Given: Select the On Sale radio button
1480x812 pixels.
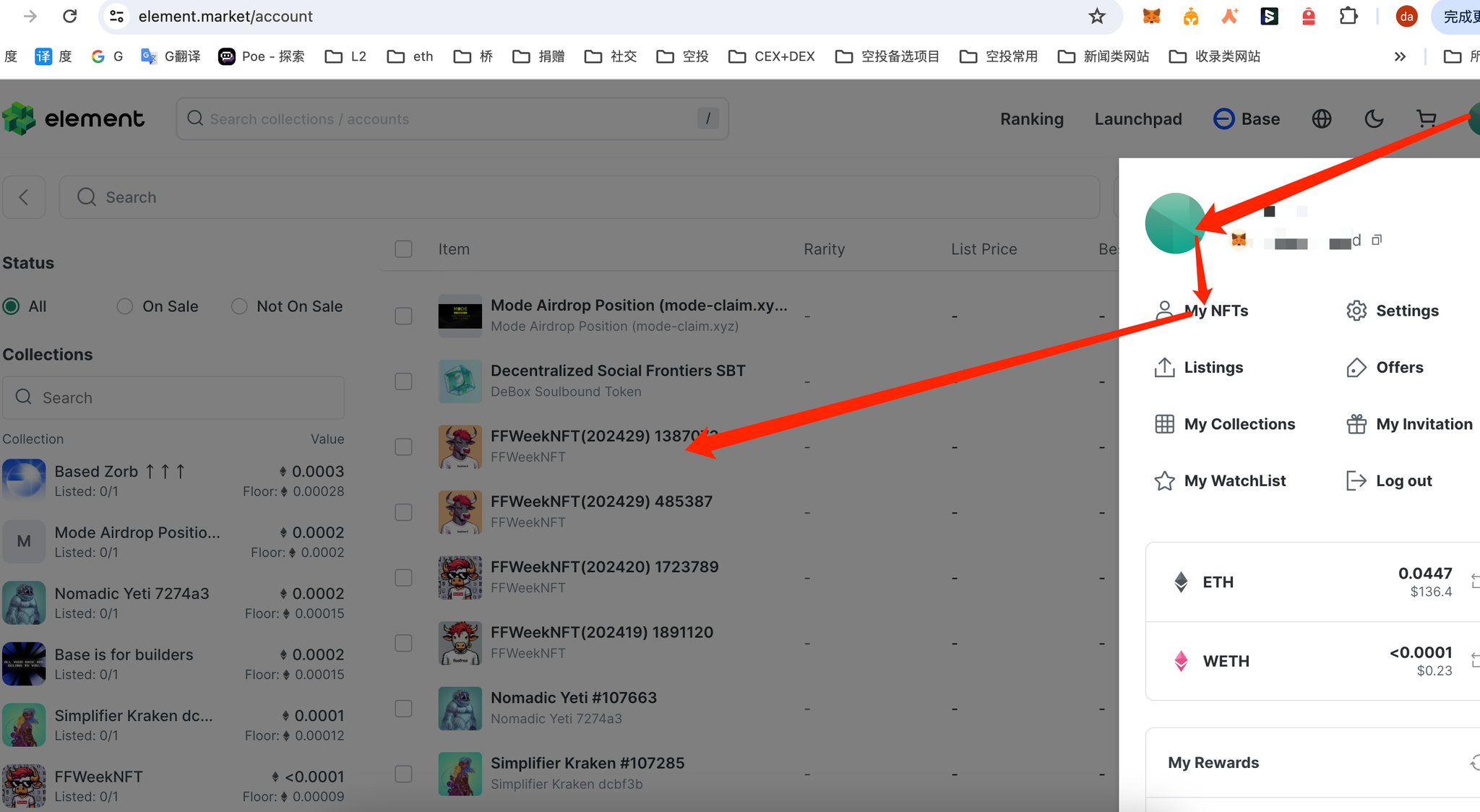Looking at the screenshot, I should pos(125,306).
